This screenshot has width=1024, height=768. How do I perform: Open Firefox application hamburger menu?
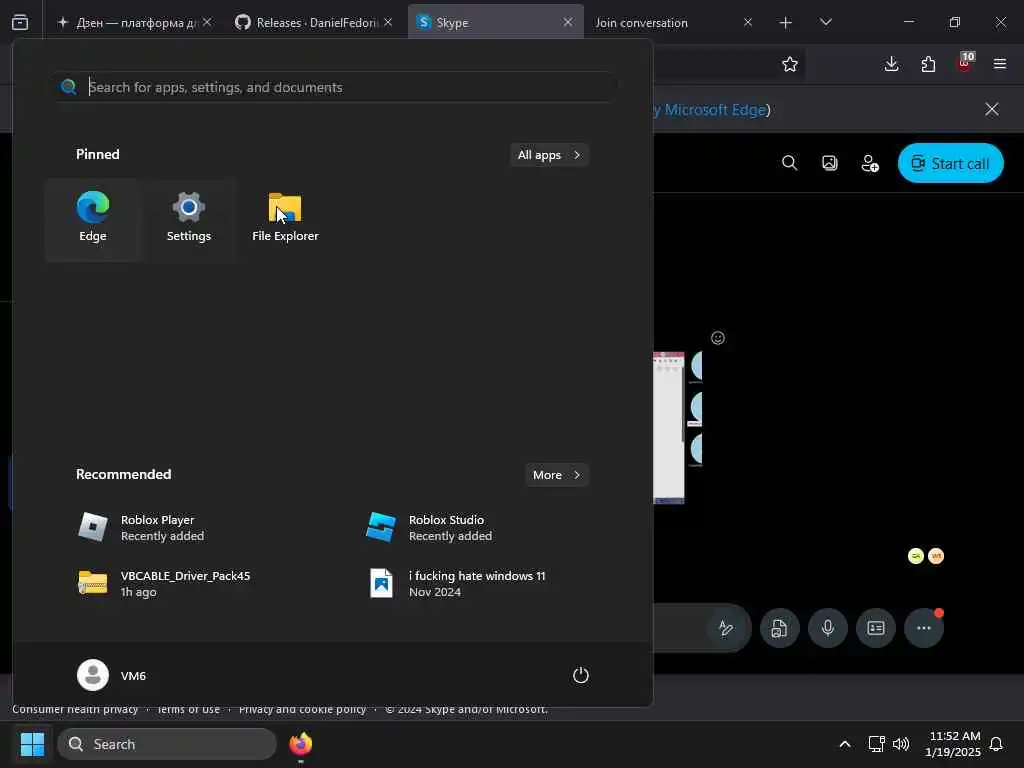[1000, 64]
